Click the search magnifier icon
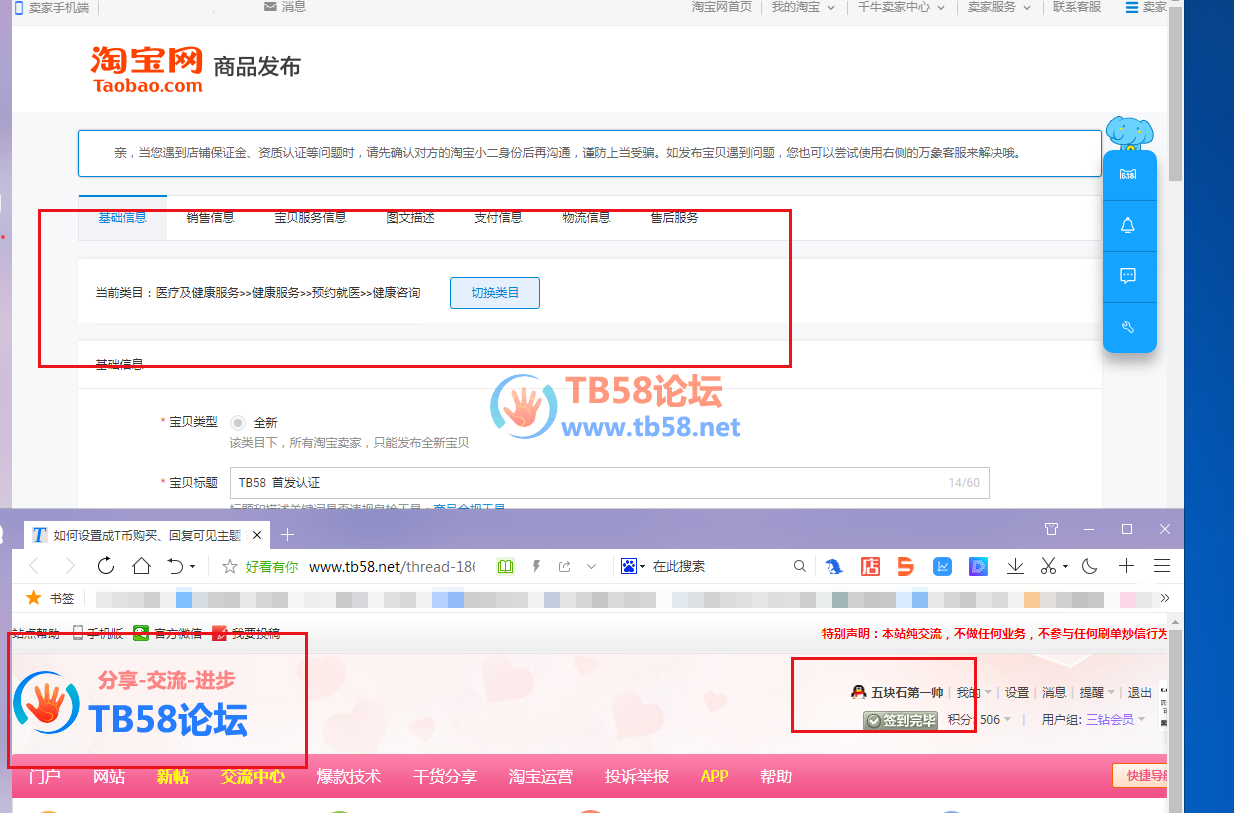This screenshot has height=813, width=1234. pyautogui.click(x=799, y=566)
